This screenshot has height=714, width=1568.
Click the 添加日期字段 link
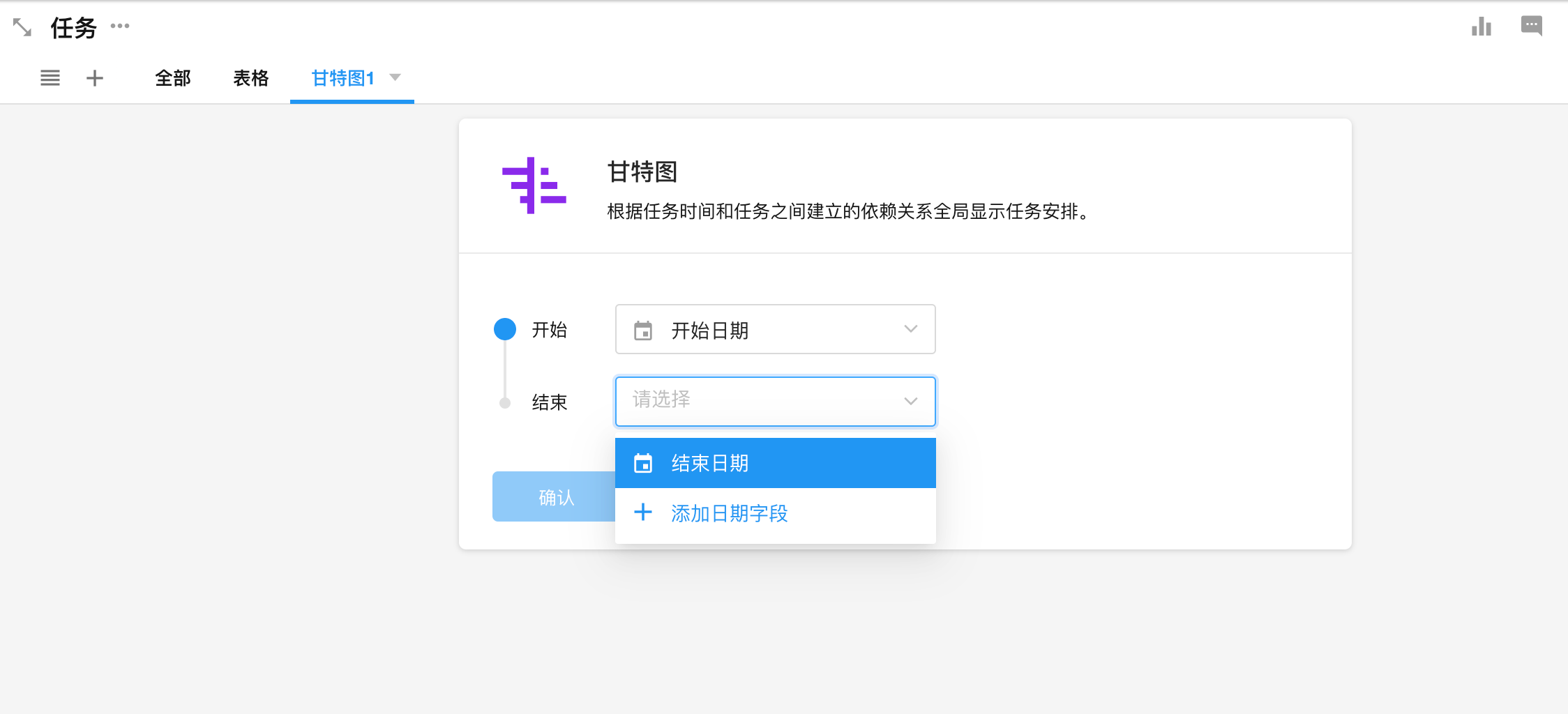tap(729, 514)
